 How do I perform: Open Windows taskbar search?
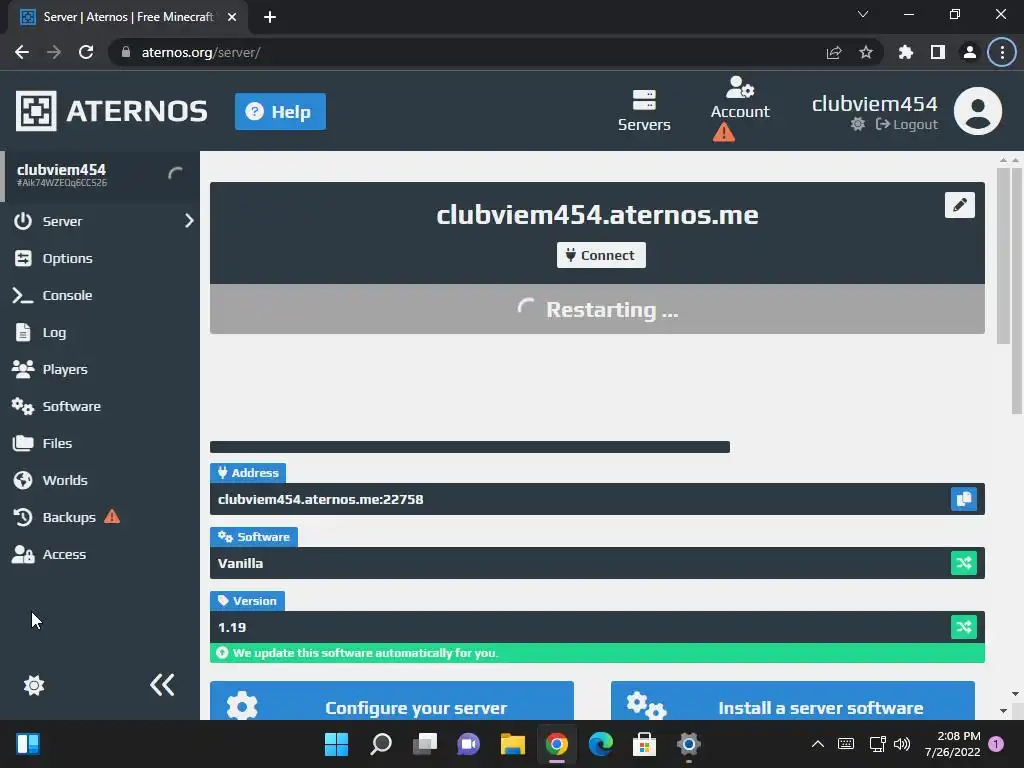381,744
